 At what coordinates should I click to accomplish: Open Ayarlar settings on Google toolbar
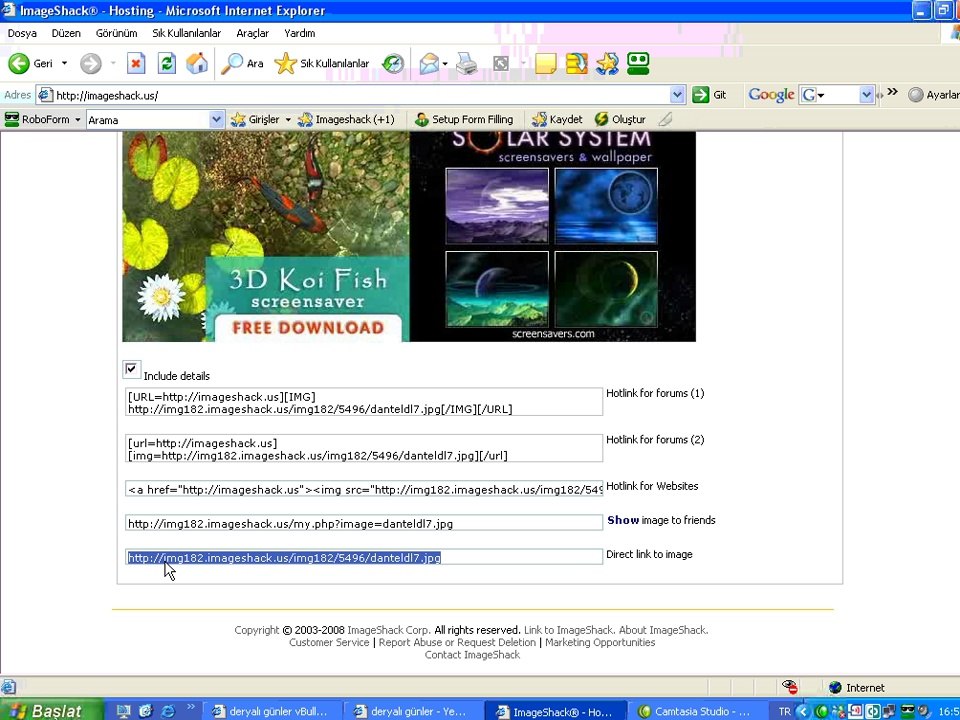coord(934,95)
